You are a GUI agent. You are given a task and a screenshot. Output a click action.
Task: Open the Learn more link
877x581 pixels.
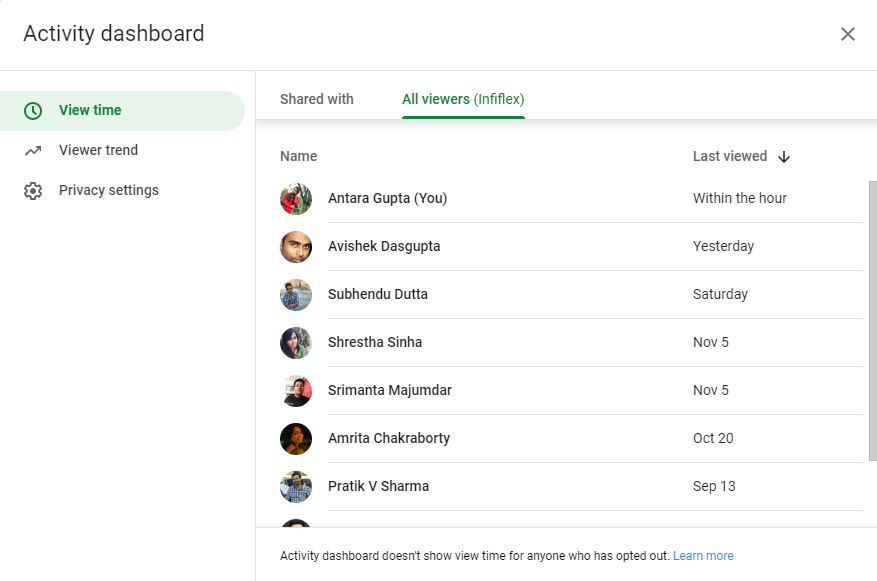point(703,556)
